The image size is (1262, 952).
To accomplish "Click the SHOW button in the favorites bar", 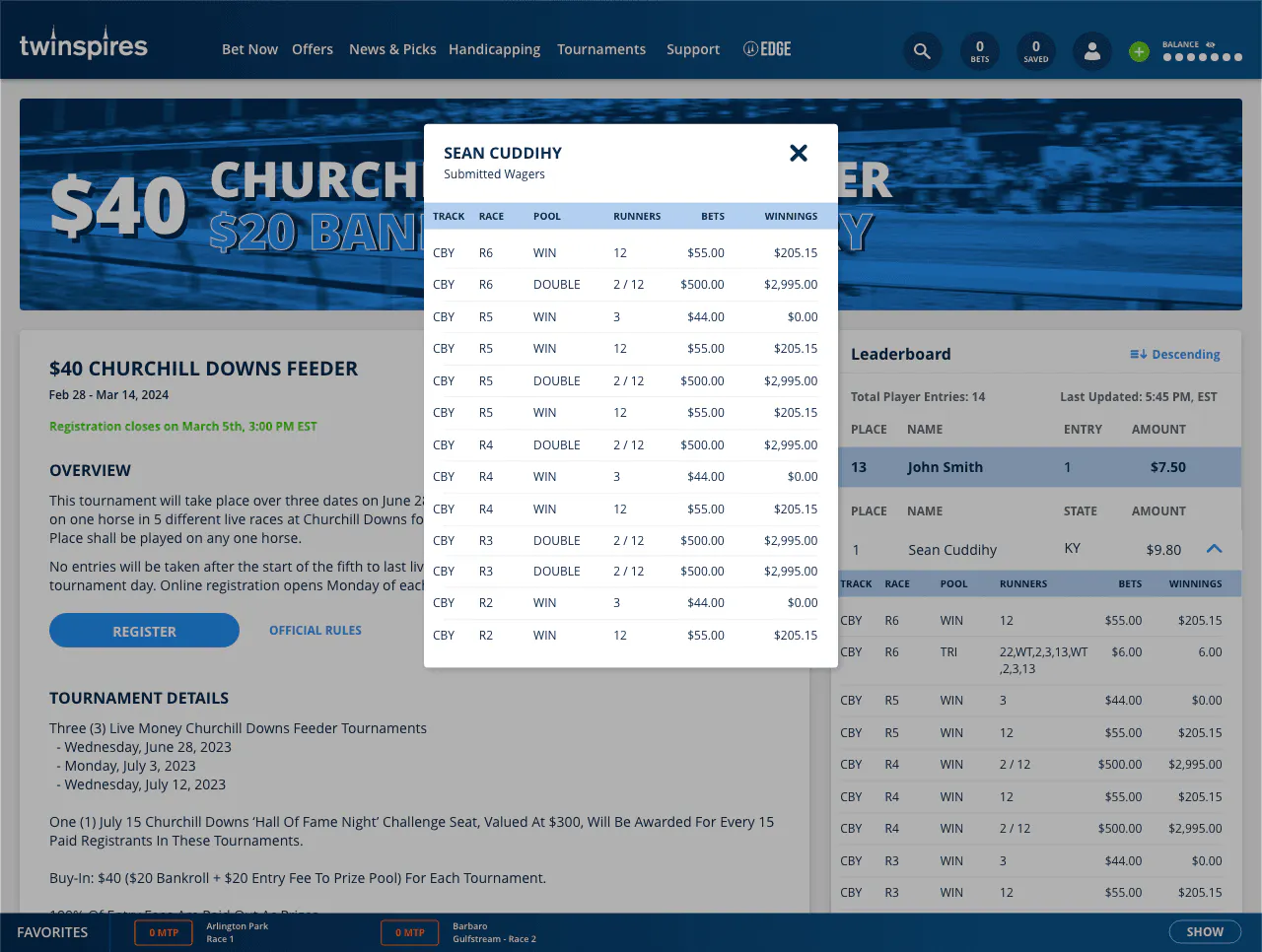I will click(x=1205, y=932).
